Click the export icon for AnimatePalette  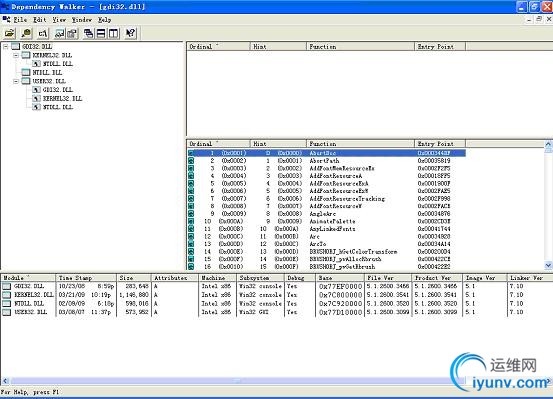[x=191, y=222]
